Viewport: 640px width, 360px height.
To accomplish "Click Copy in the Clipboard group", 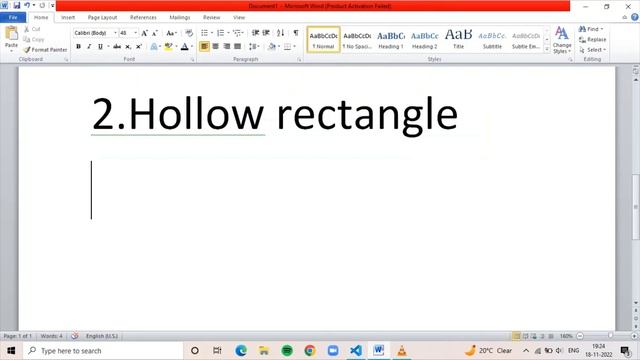I will pos(33,40).
